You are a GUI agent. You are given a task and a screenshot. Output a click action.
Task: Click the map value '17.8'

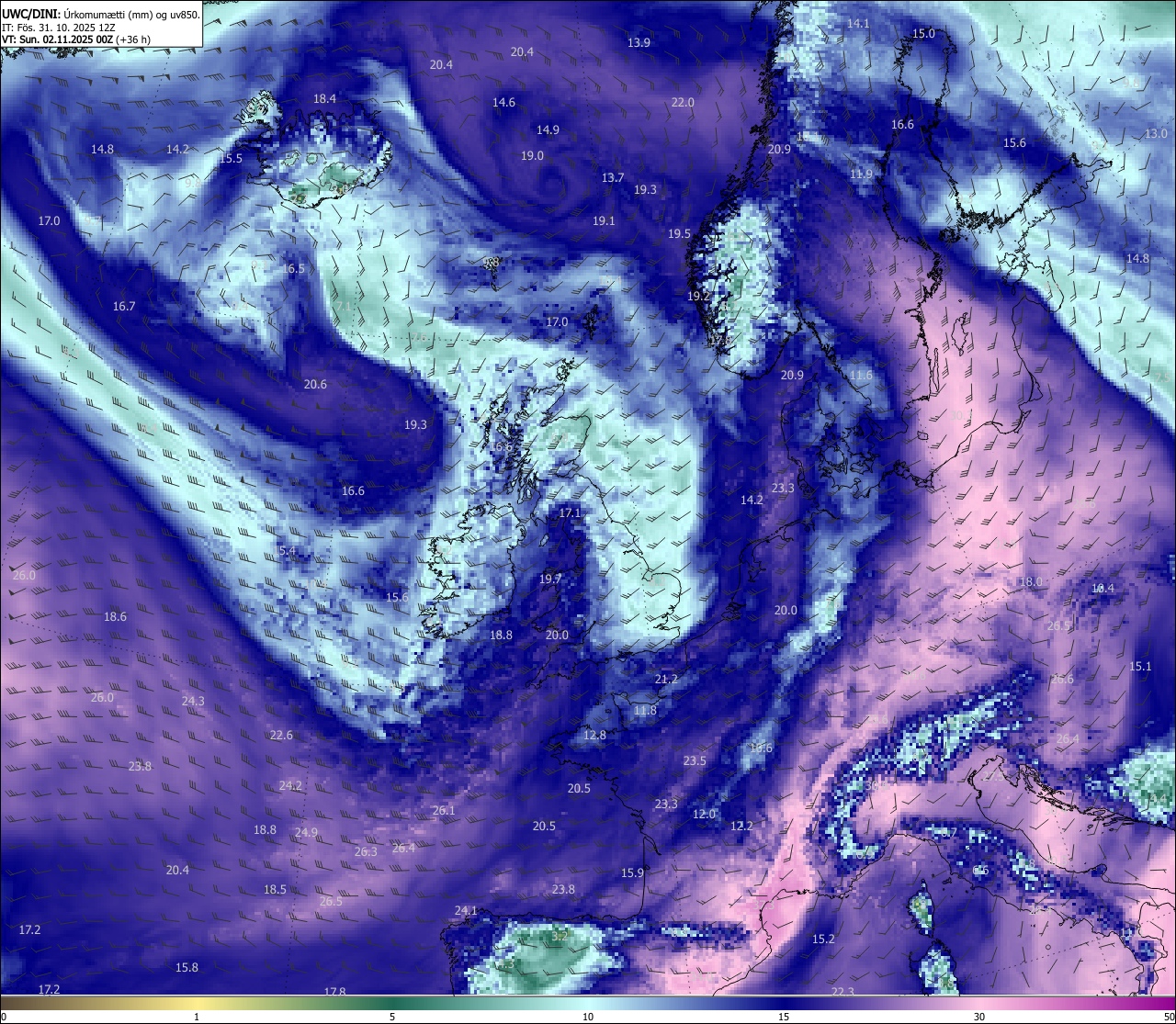(334, 992)
